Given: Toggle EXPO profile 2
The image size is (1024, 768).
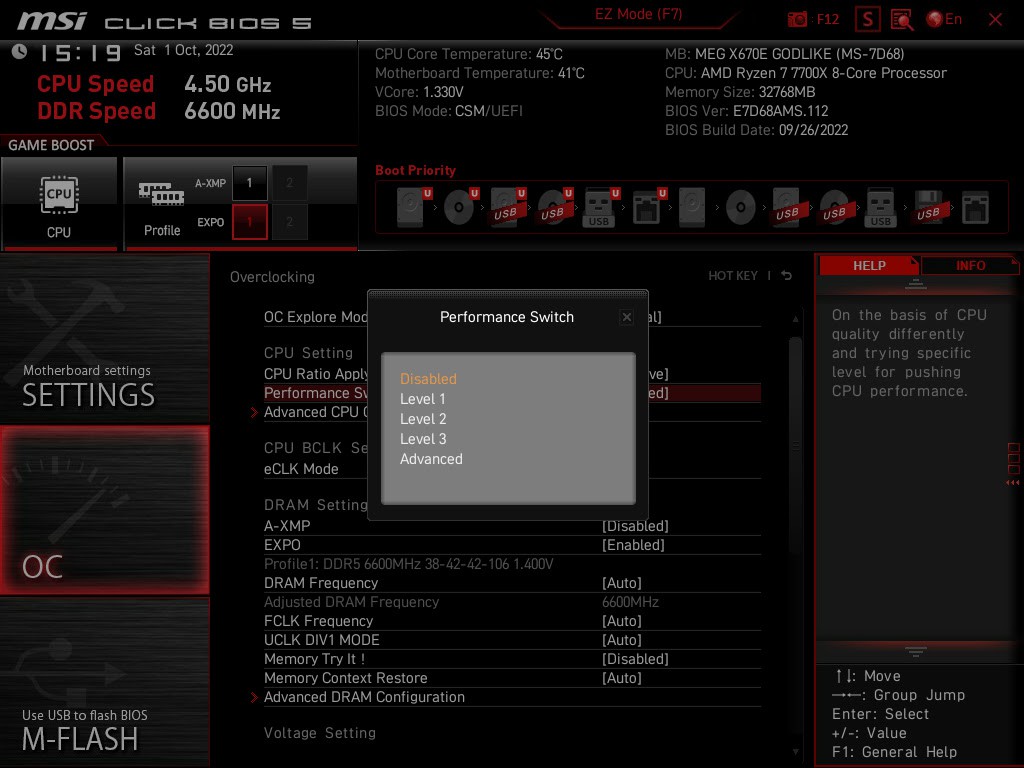Looking at the screenshot, I should (x=289, y=222).
